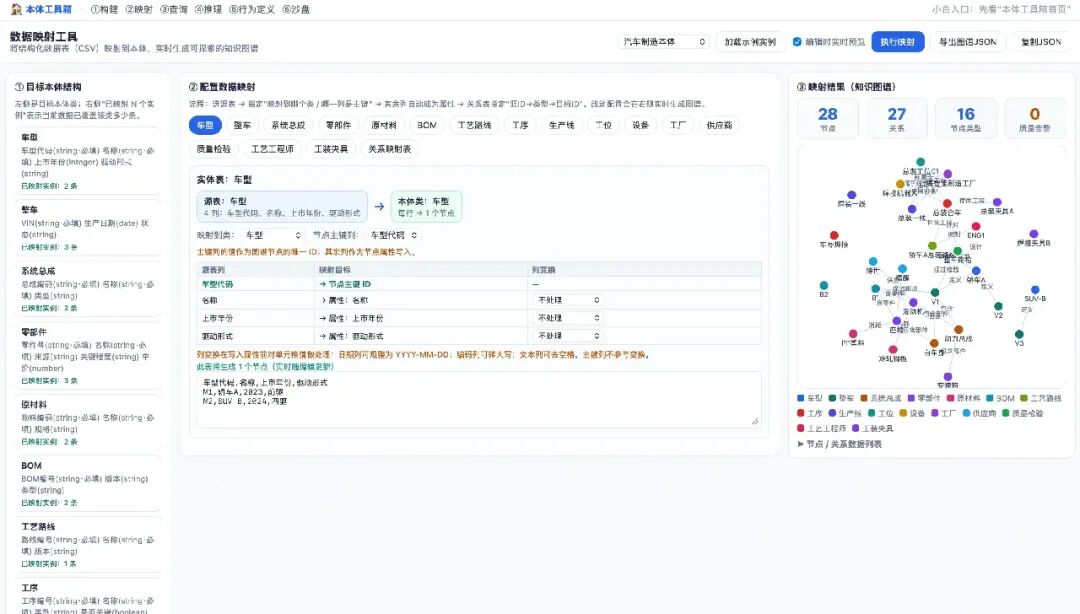This screenshot has height=614, width=1080.
Task: Switch to the 系统总成 entity tab
Action: pyautogui.click(x=288, y=125)
